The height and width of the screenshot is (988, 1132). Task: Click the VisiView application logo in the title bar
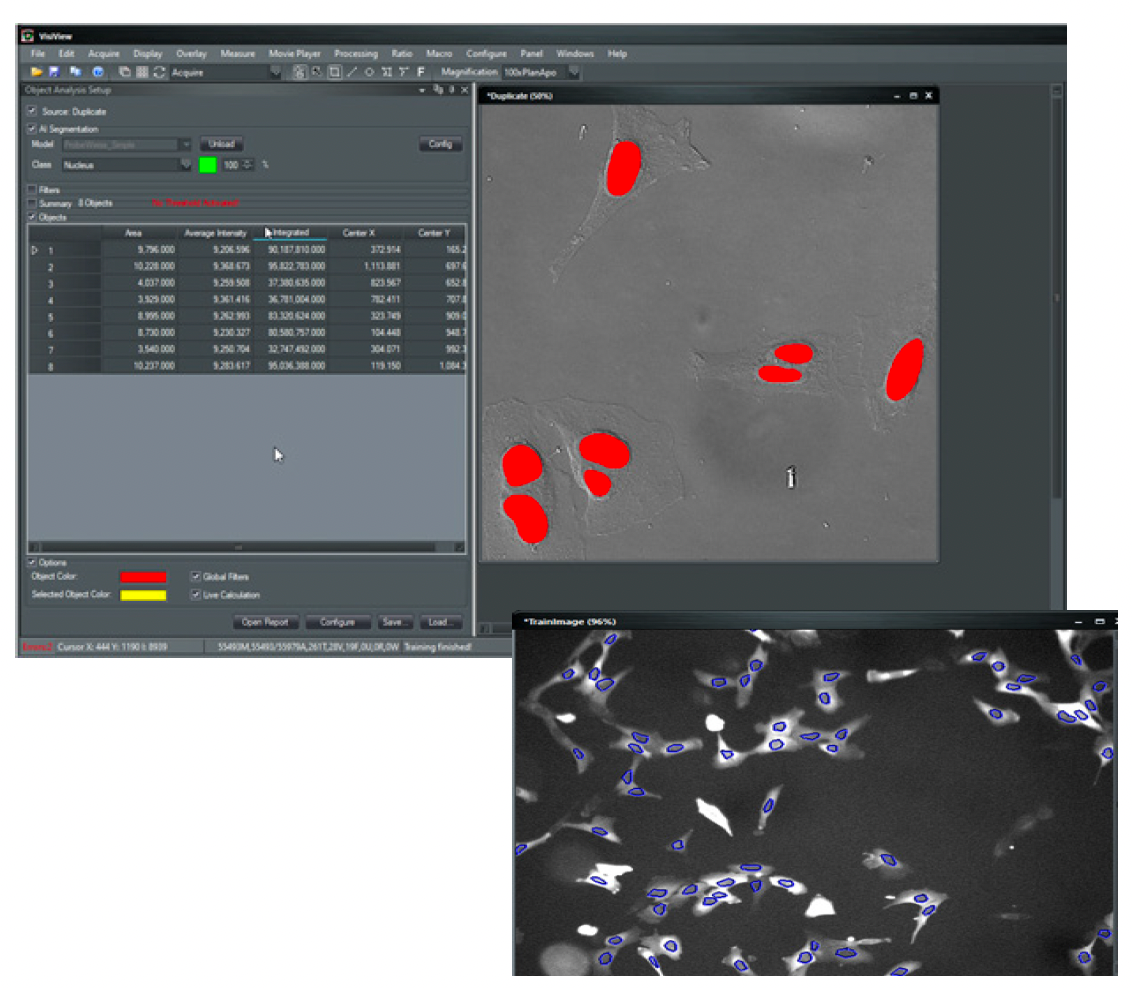(27, 35)
